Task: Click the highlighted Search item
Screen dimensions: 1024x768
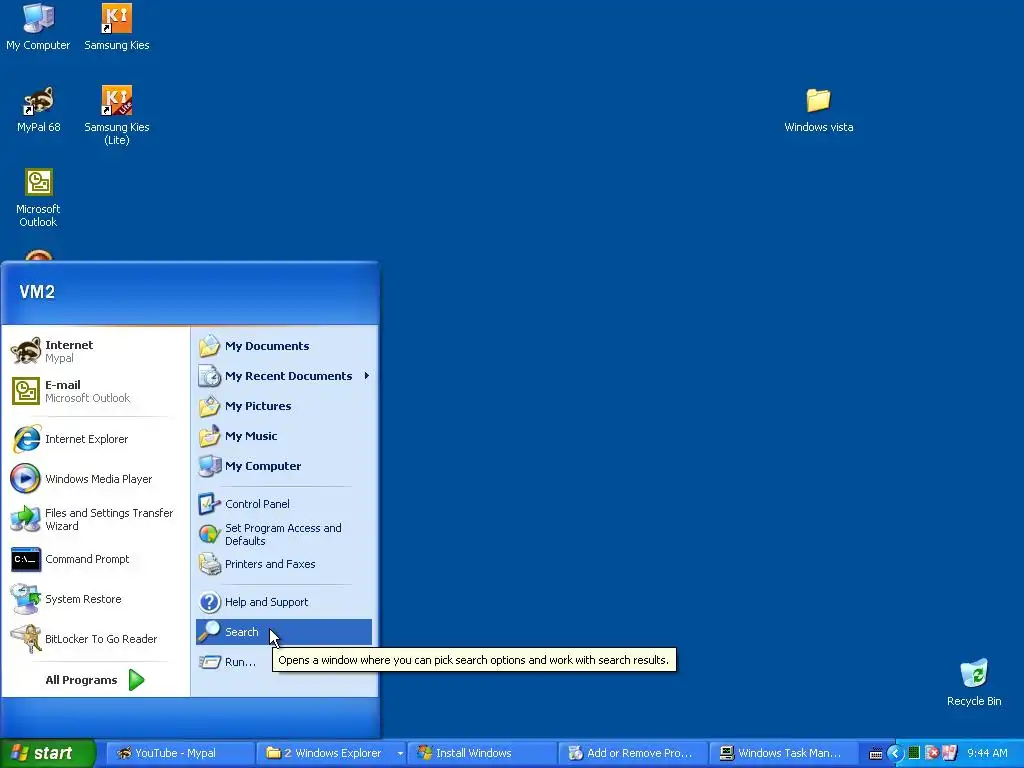Action: 284,632
